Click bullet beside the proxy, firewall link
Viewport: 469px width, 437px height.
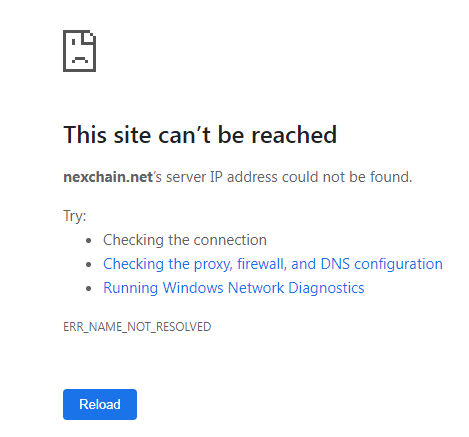click(88, 265)
